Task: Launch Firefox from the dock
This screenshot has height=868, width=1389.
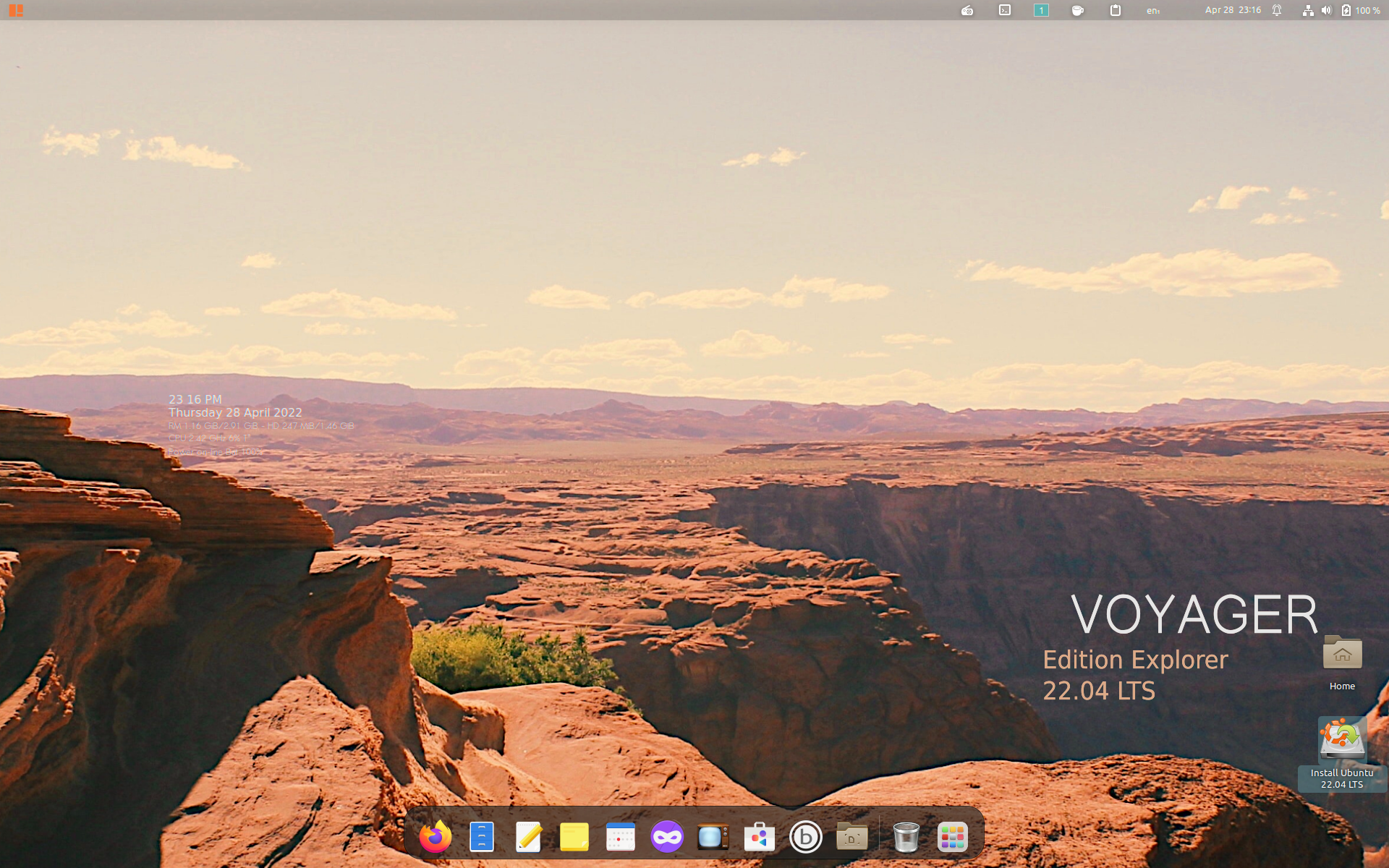Action: pyautogui.click(x=436, y=837)
